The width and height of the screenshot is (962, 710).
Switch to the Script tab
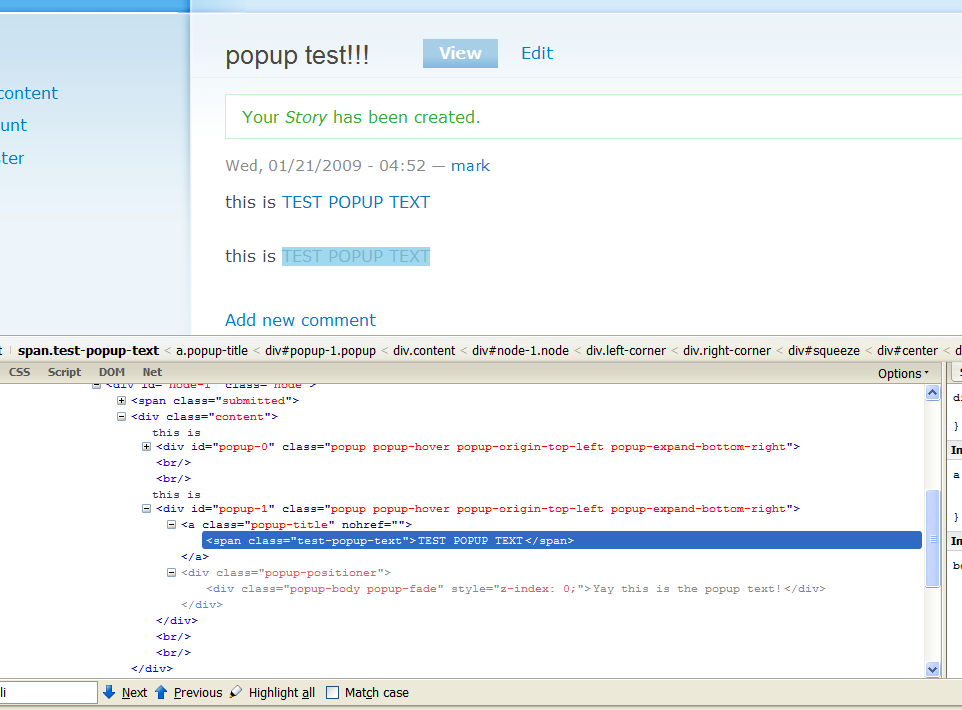[x=65, y=372]
